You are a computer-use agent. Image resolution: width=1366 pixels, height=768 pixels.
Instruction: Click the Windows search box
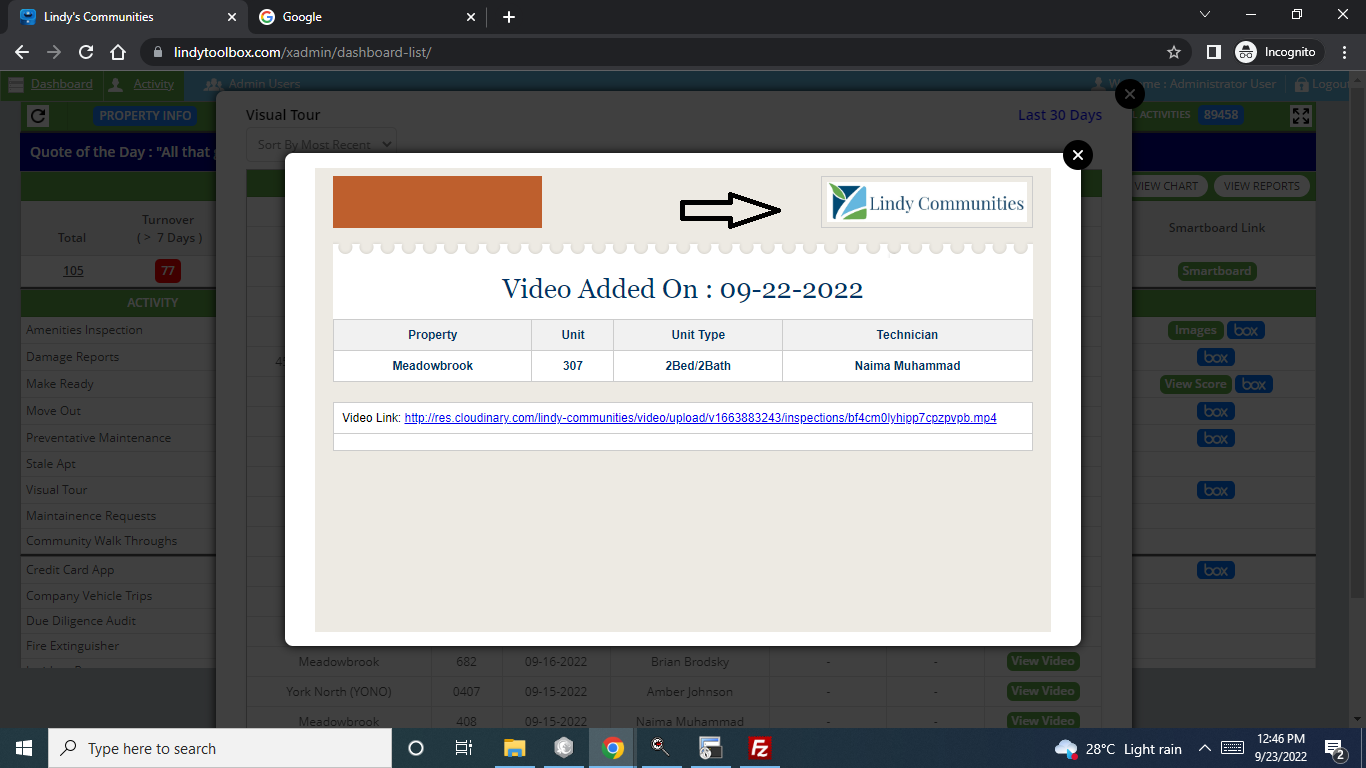coord(220,748)
